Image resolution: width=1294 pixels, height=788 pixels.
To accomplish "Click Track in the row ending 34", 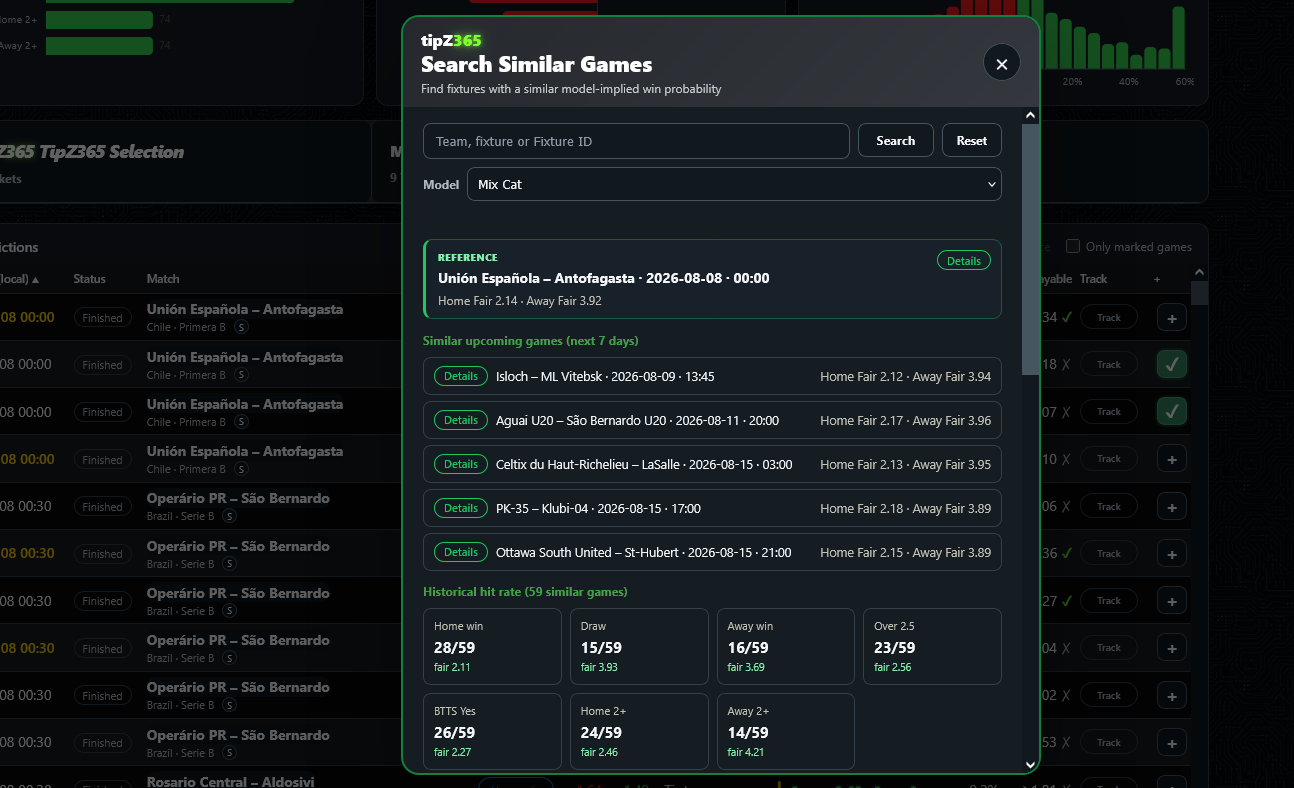I will (1108, 317).
